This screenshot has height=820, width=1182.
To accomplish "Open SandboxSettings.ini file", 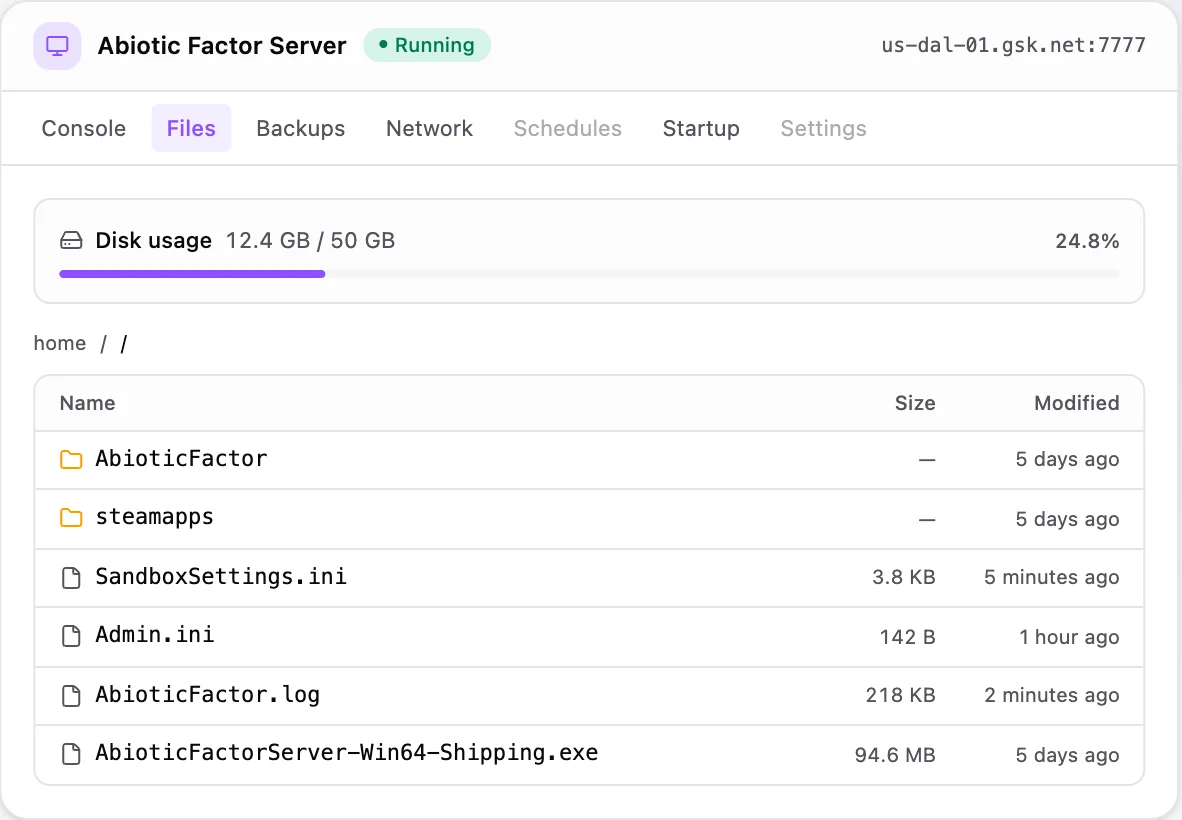I will (221, 577).
